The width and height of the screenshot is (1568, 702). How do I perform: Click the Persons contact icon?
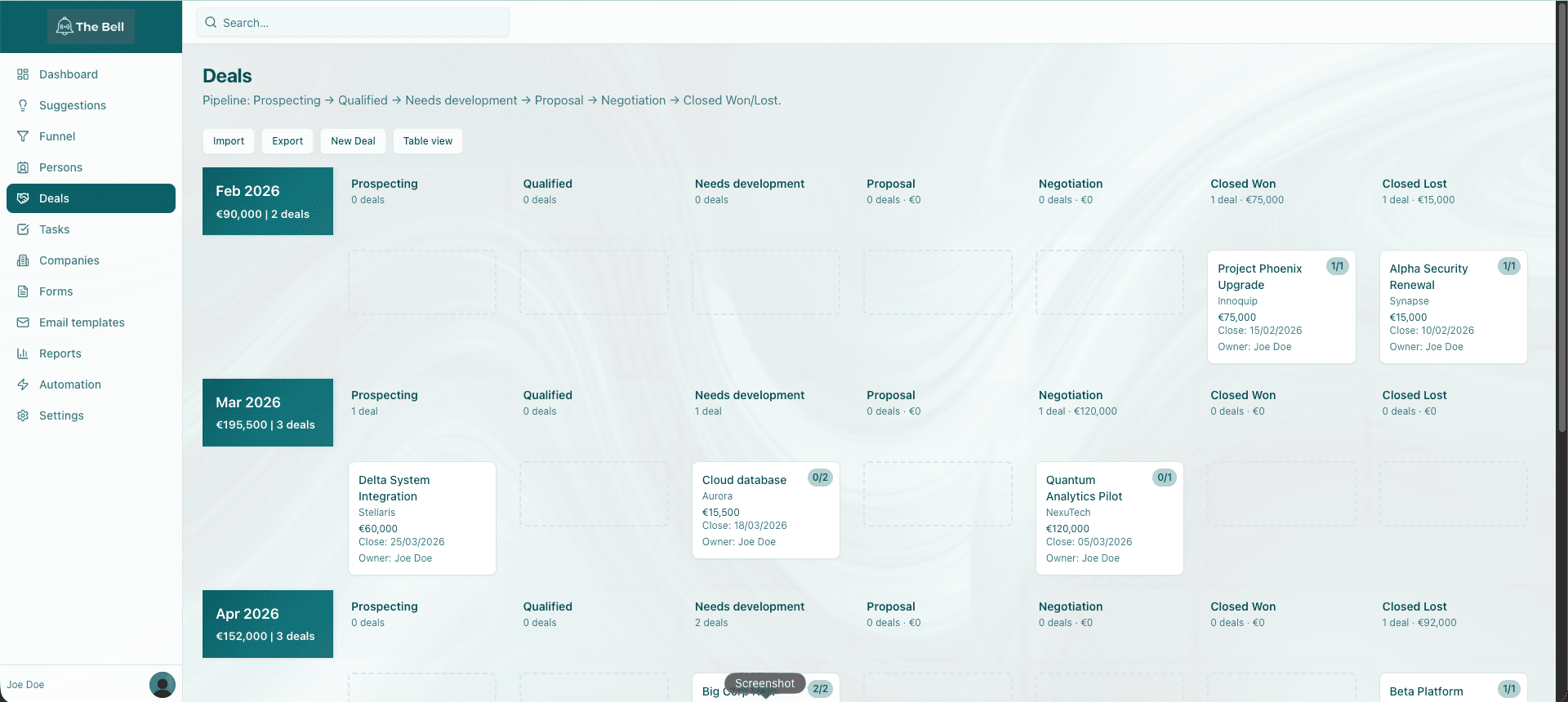(23, 167)
